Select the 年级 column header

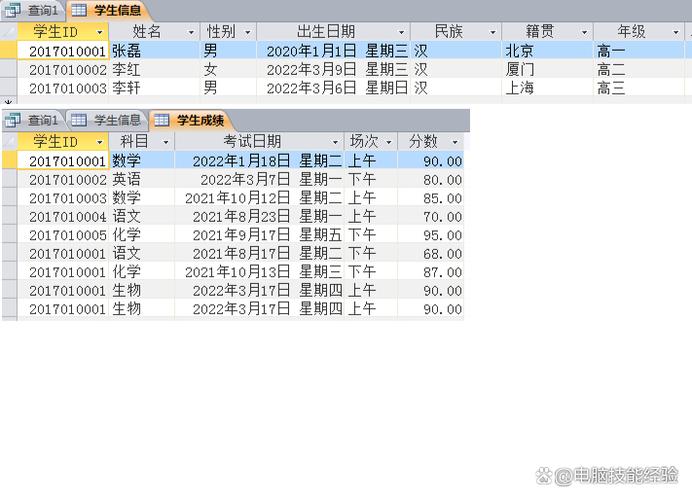click(639, 31)
